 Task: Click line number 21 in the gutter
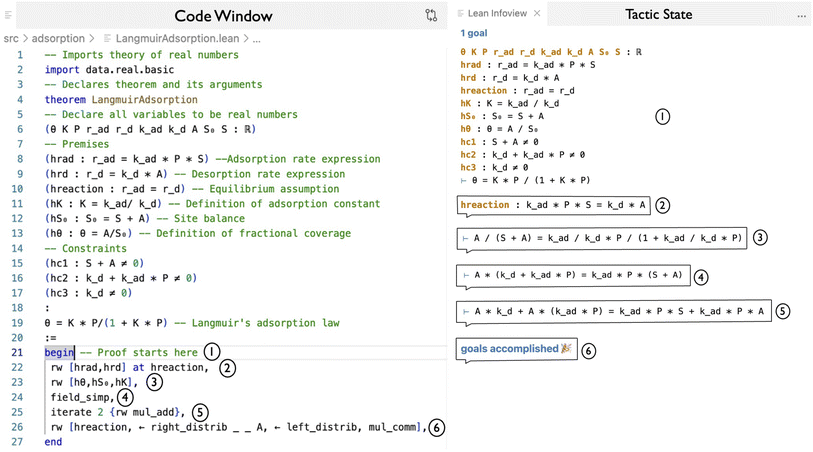[x=17, y=352]
